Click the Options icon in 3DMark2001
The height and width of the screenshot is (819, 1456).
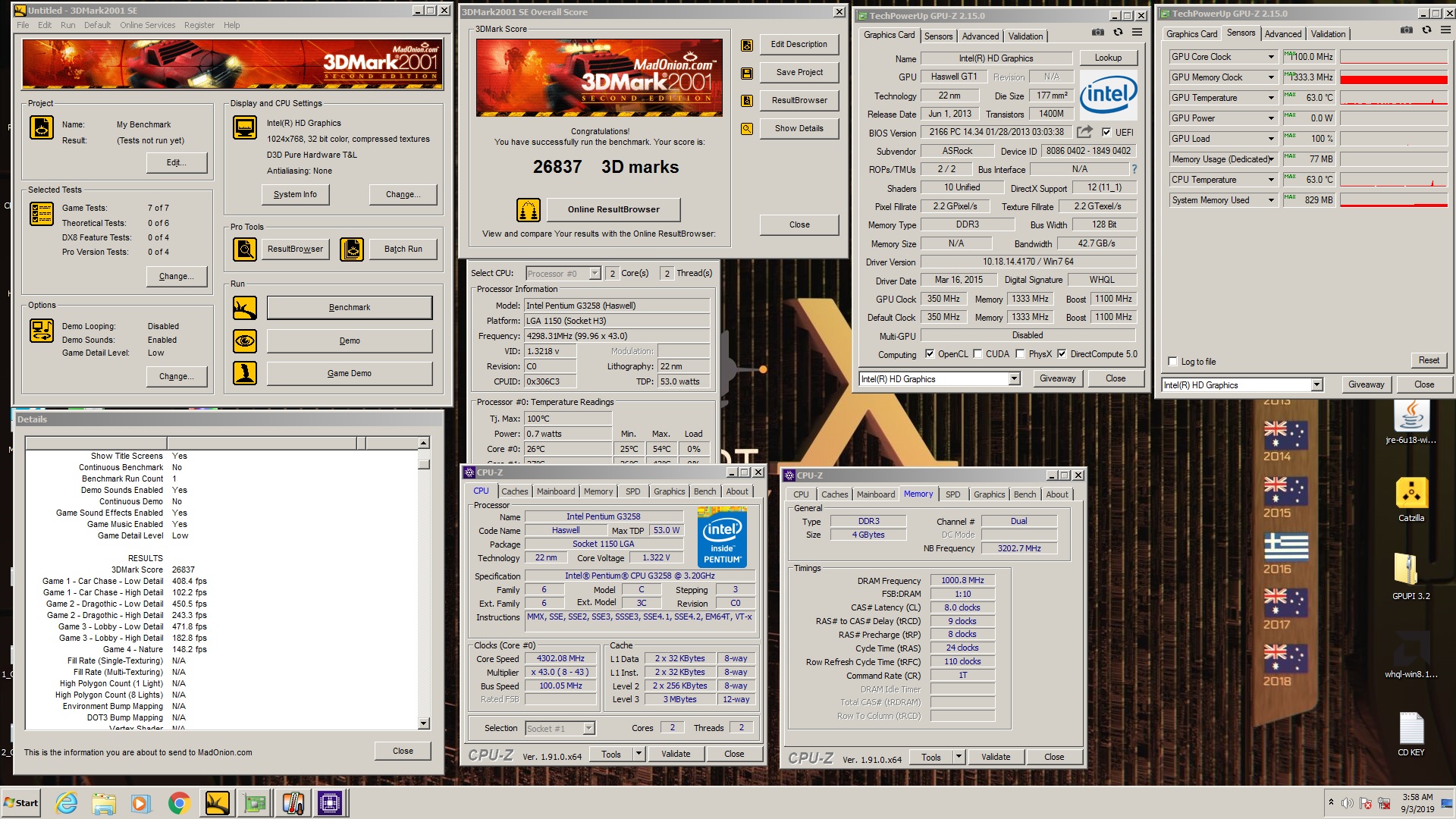click(42, 331)
